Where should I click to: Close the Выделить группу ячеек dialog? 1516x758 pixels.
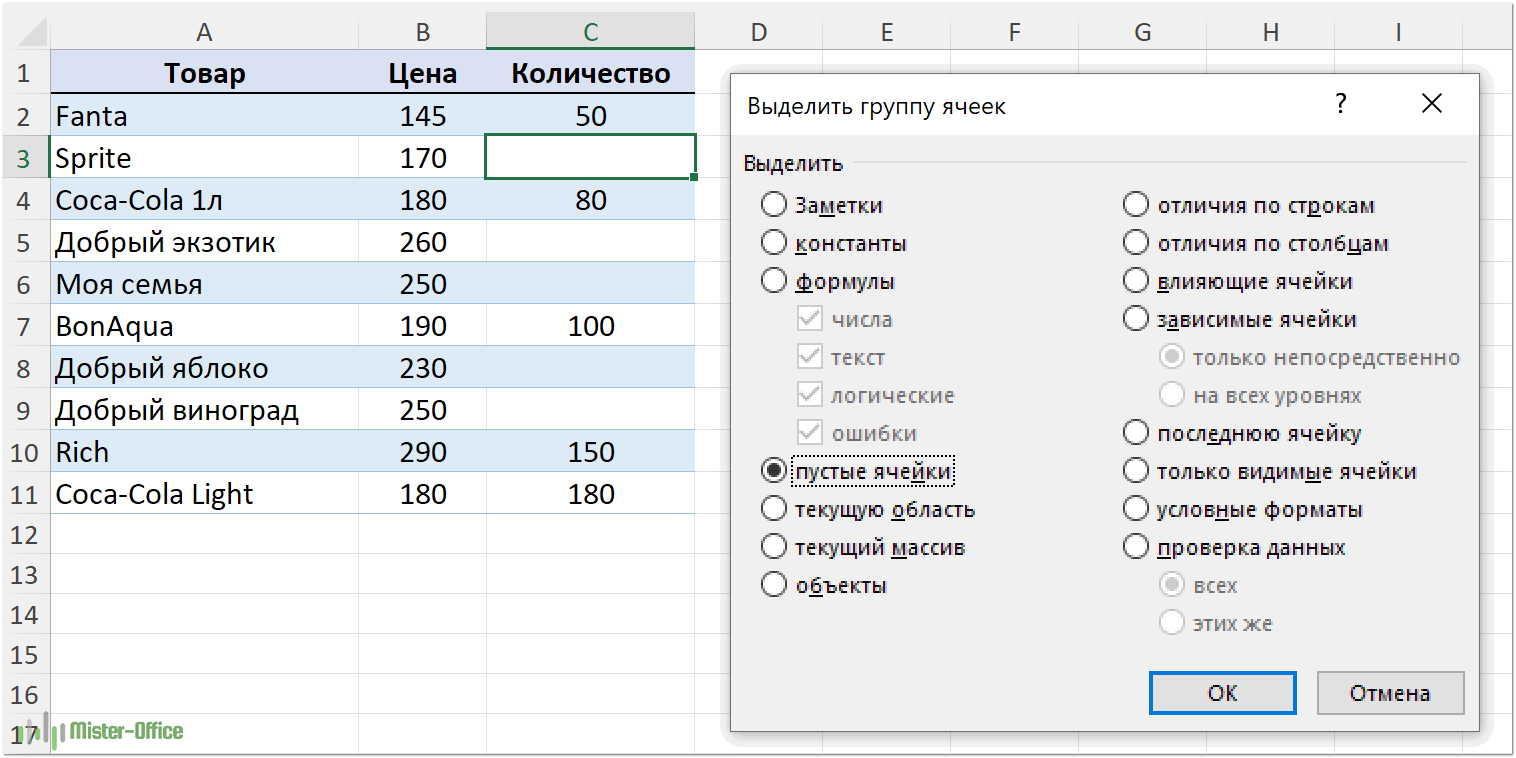click(1431, 104)
